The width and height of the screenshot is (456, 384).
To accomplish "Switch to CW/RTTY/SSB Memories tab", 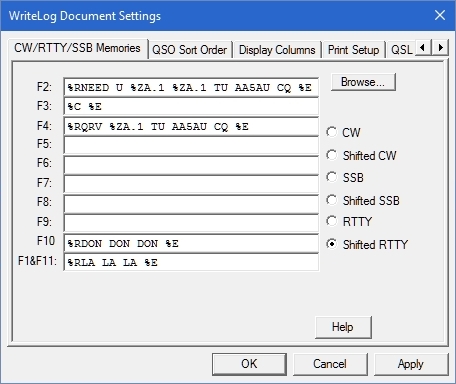I will (77, 48).
